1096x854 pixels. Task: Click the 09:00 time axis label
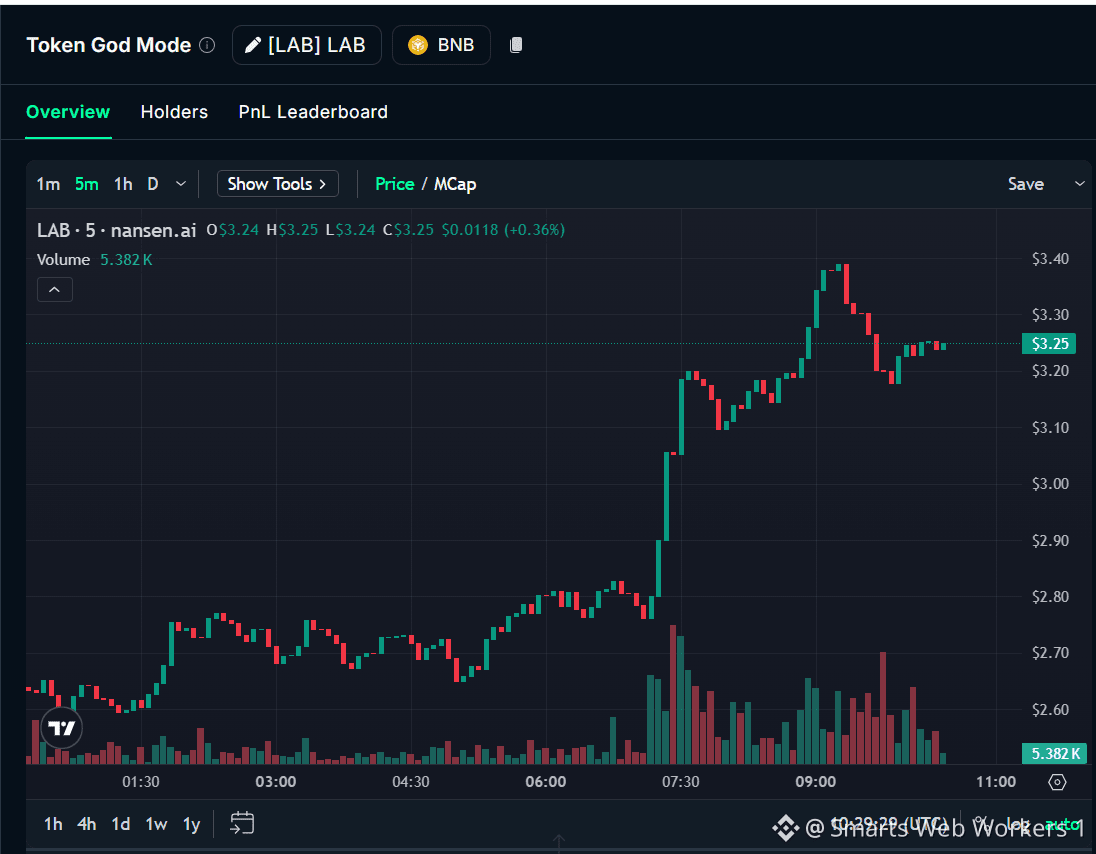tap(816, 781)
